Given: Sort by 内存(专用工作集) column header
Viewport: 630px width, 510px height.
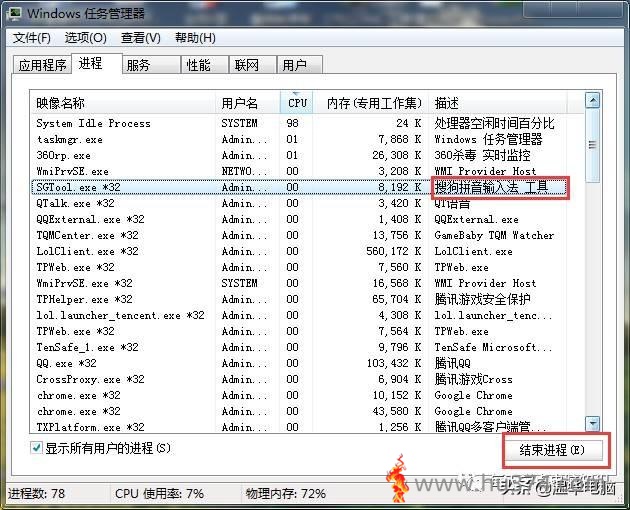Looking at the screenshot, I should pyautogui.click(x=370, y=103).
